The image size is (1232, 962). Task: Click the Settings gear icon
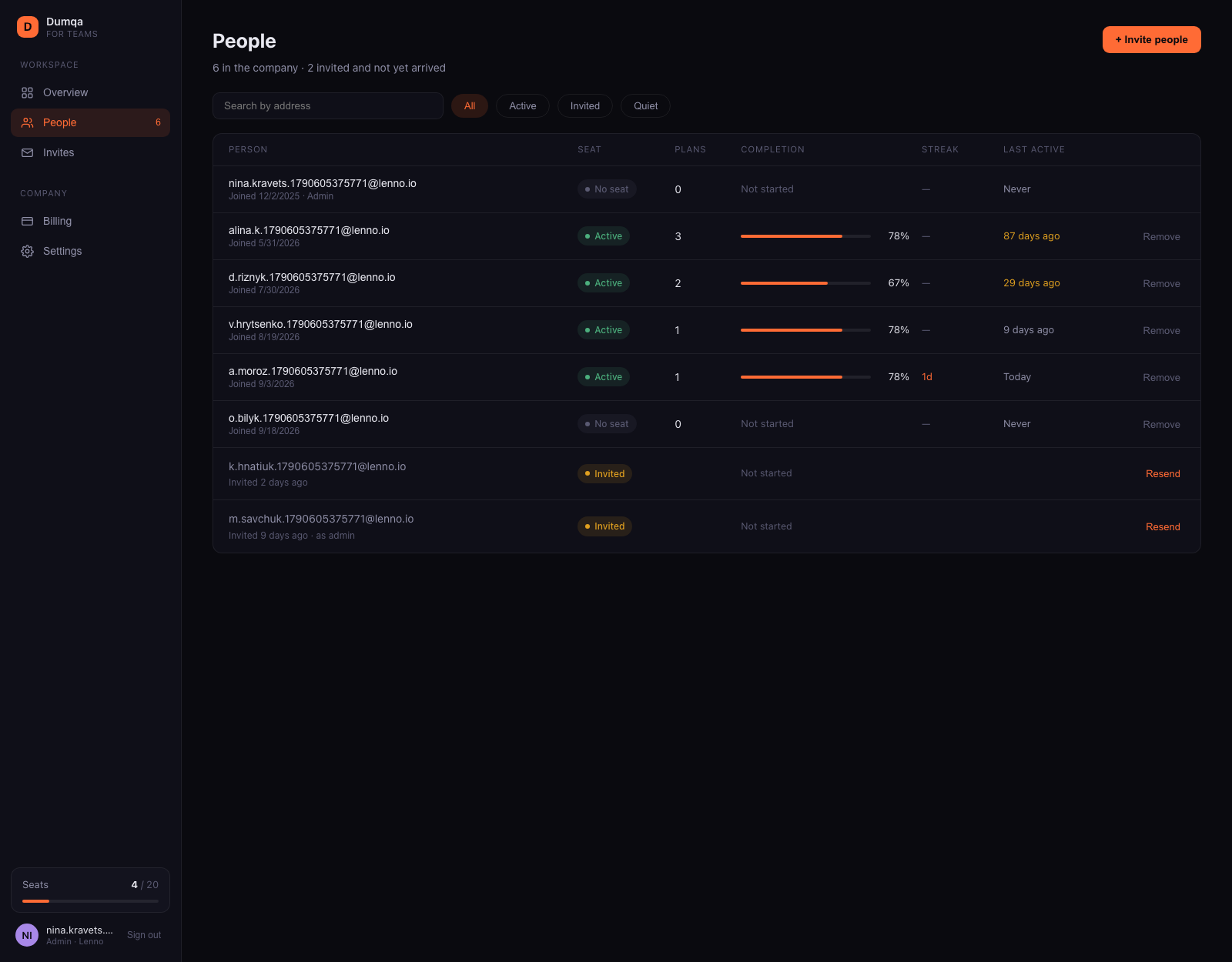point(28,251)
